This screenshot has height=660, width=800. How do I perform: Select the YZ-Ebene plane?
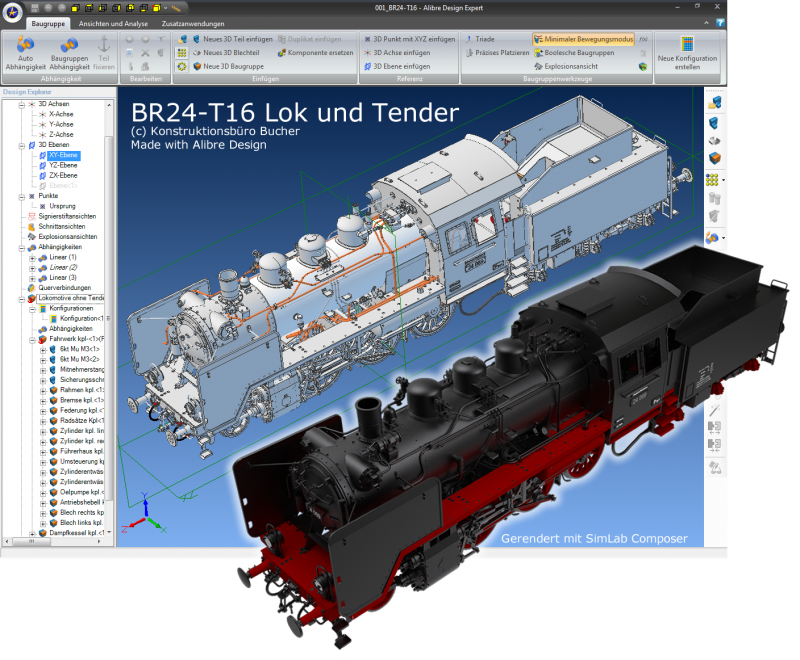(63, 165)
